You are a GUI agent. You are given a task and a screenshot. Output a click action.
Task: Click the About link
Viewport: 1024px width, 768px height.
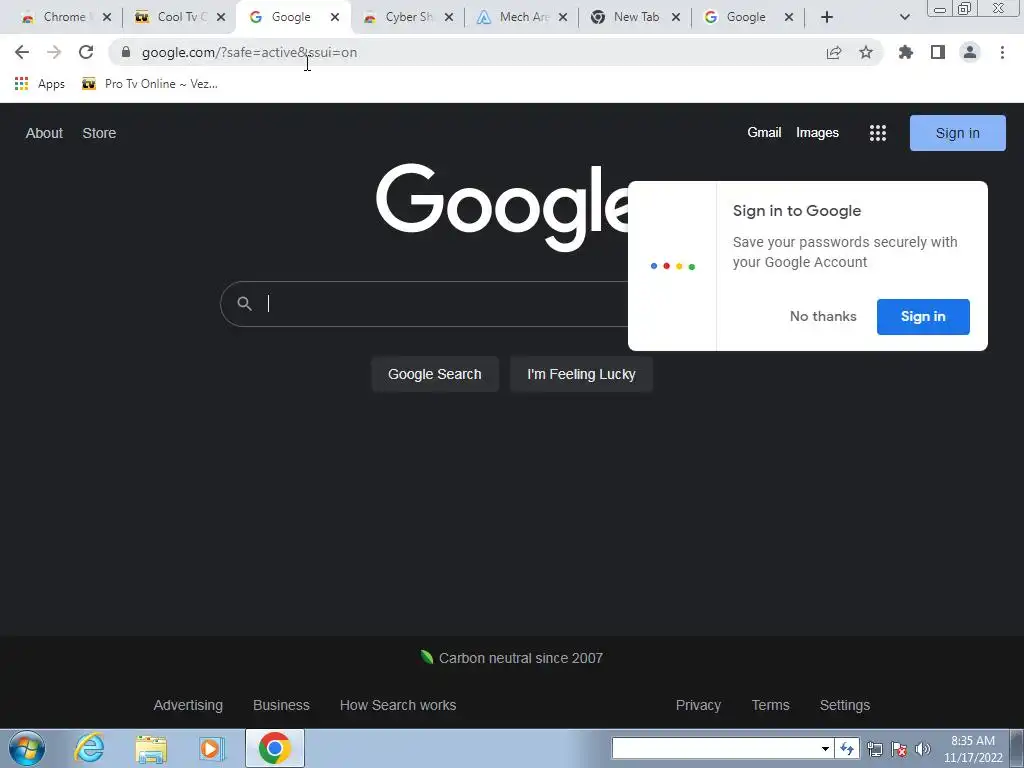tap(44, 133)
